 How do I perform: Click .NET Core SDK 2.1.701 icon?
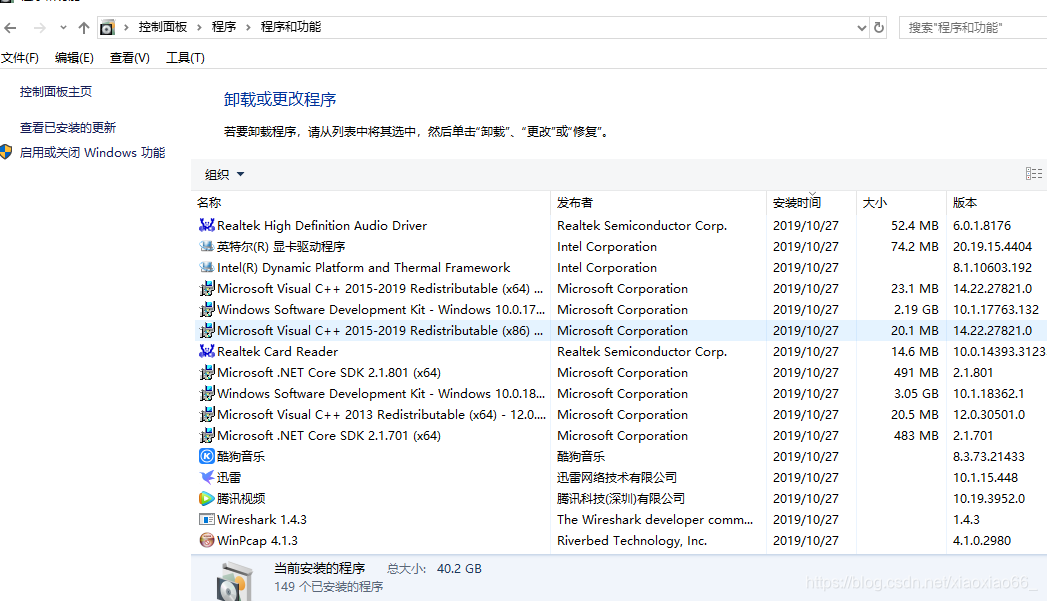click(x=207, y=435)
